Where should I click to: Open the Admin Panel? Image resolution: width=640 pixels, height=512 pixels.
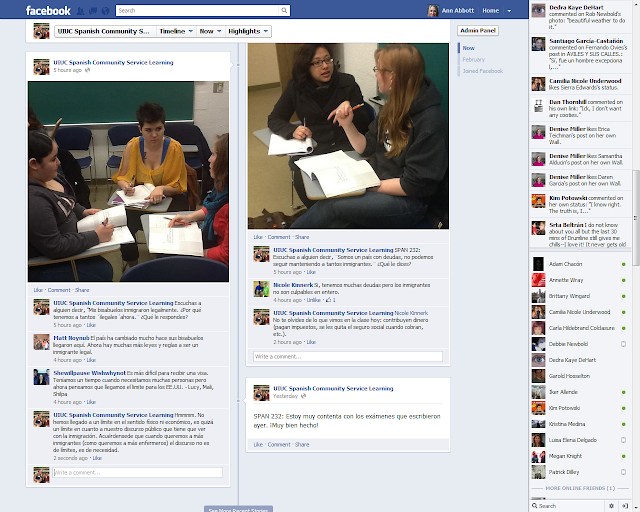point(478,31)
